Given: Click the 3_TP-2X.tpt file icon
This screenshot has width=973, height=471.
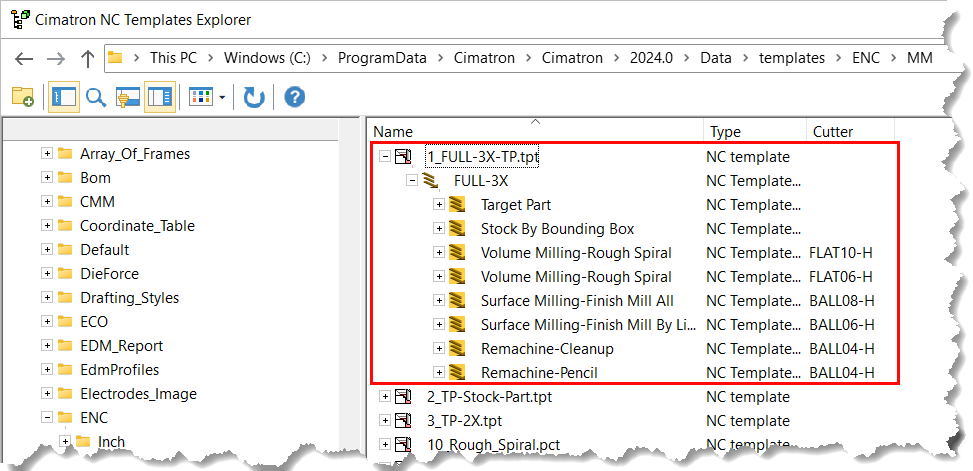Looking at the screenshot, I should tap(403, 421).
